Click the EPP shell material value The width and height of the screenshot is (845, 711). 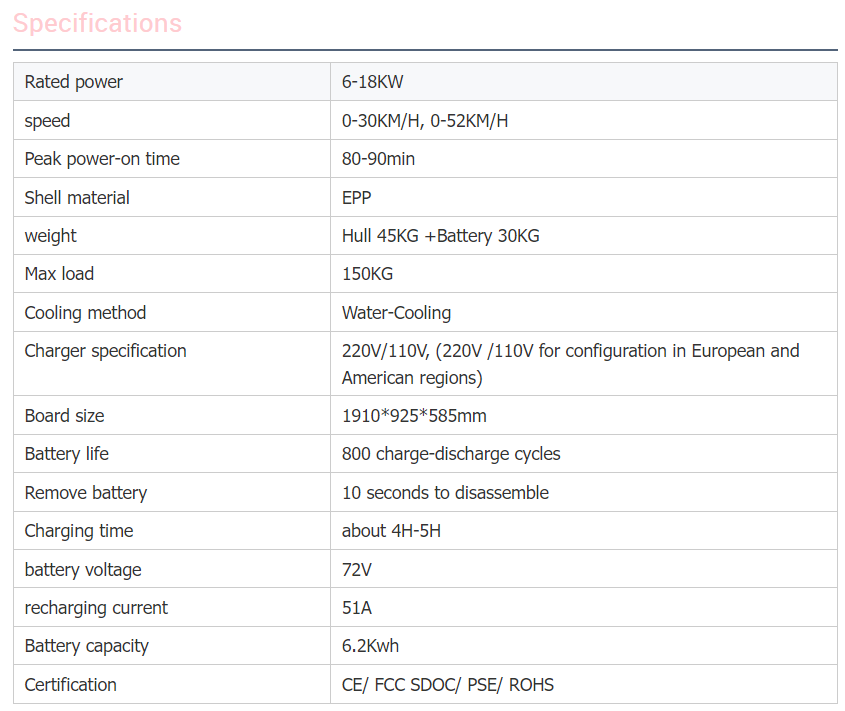click(x=357, y=198)
